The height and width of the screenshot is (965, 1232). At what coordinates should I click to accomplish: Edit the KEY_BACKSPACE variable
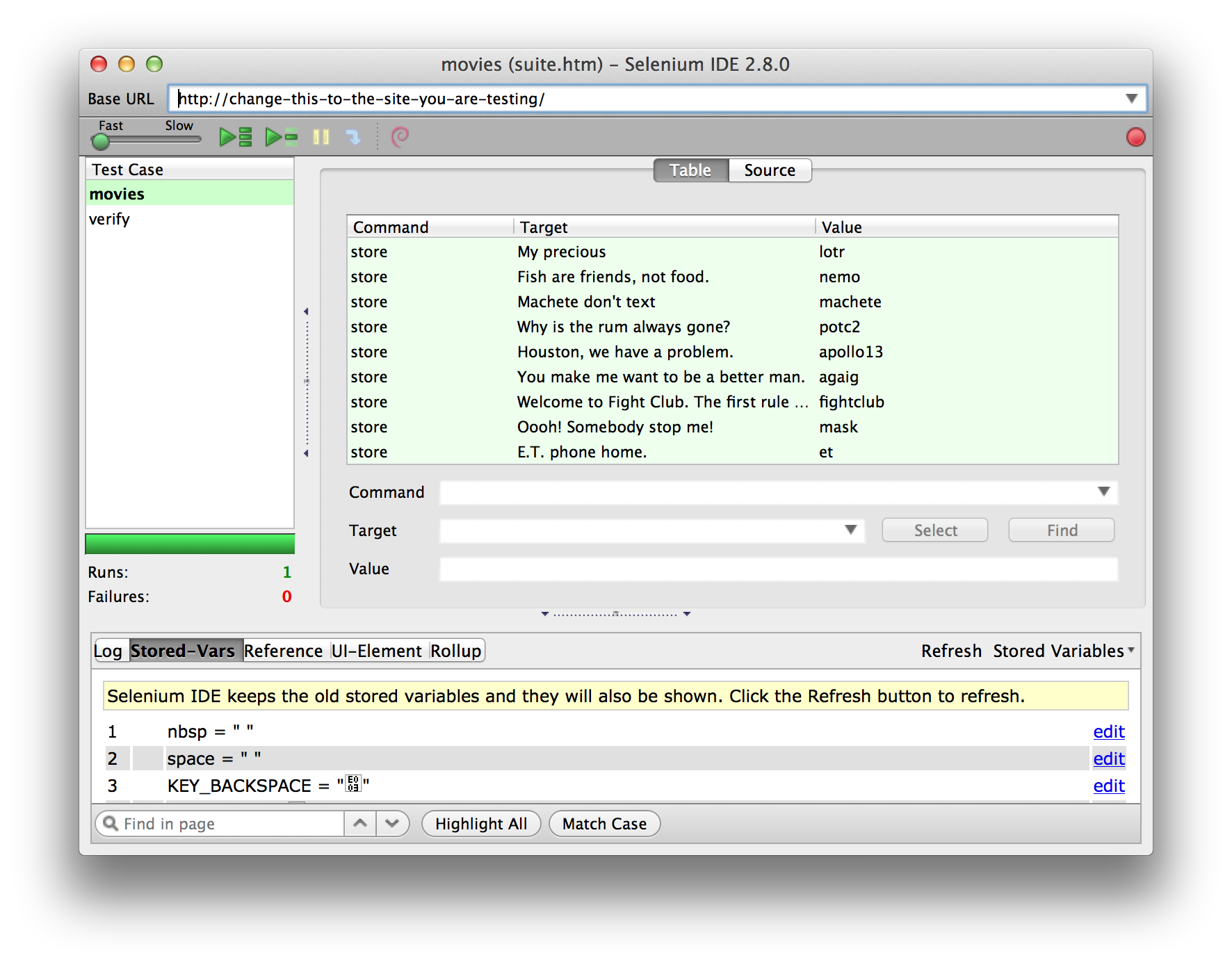click(1109, 786)
